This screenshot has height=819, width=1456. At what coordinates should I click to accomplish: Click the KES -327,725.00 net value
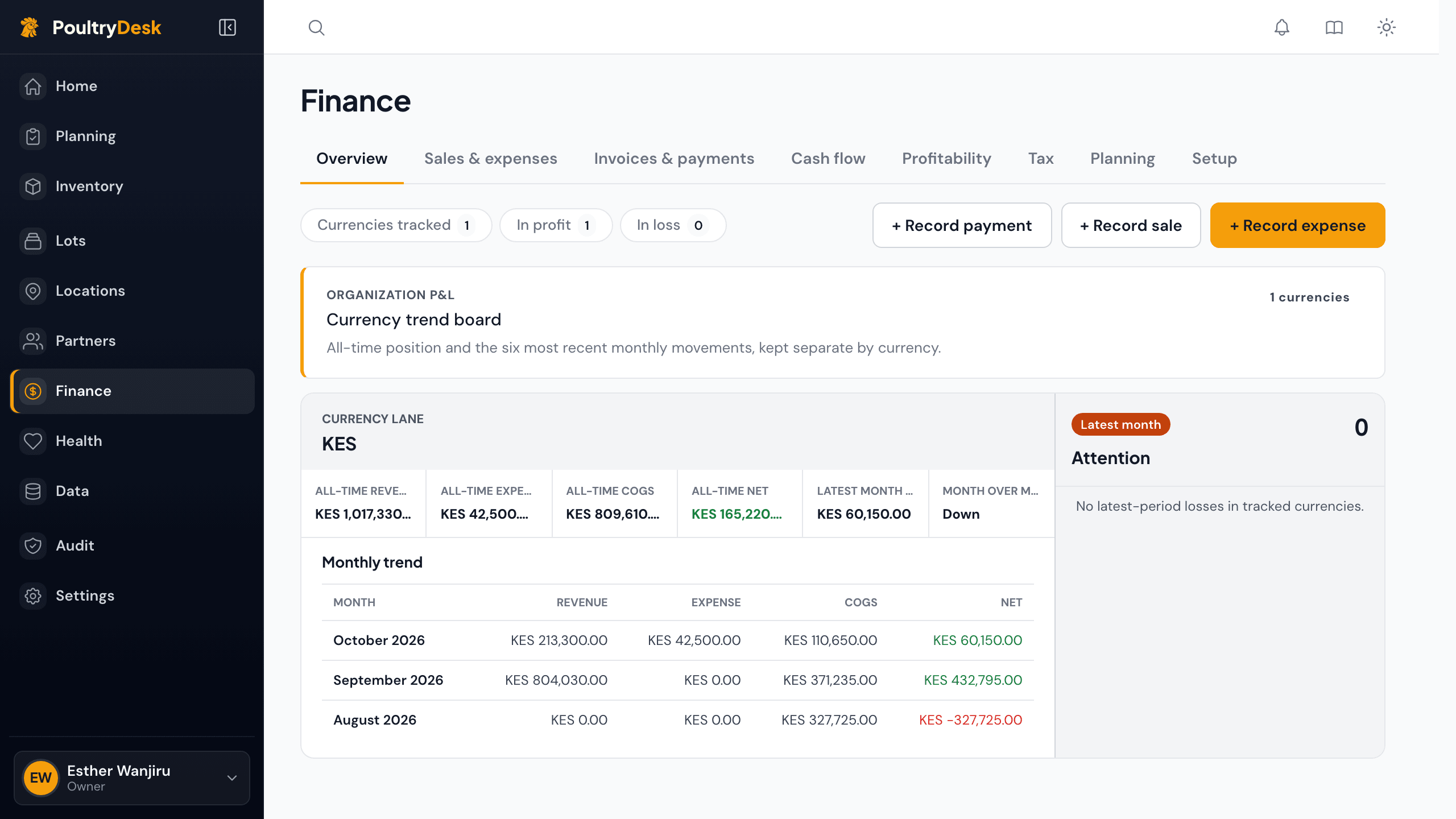tap(970, 720)
